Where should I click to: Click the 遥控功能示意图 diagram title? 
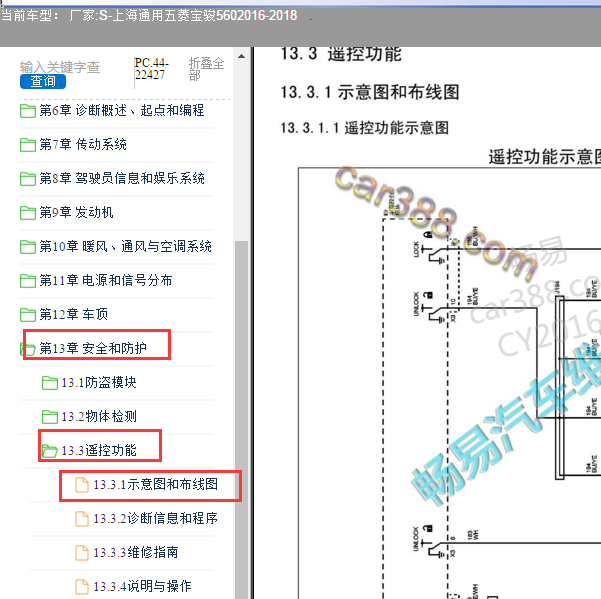pyautogui.click(x=545, y=157)
